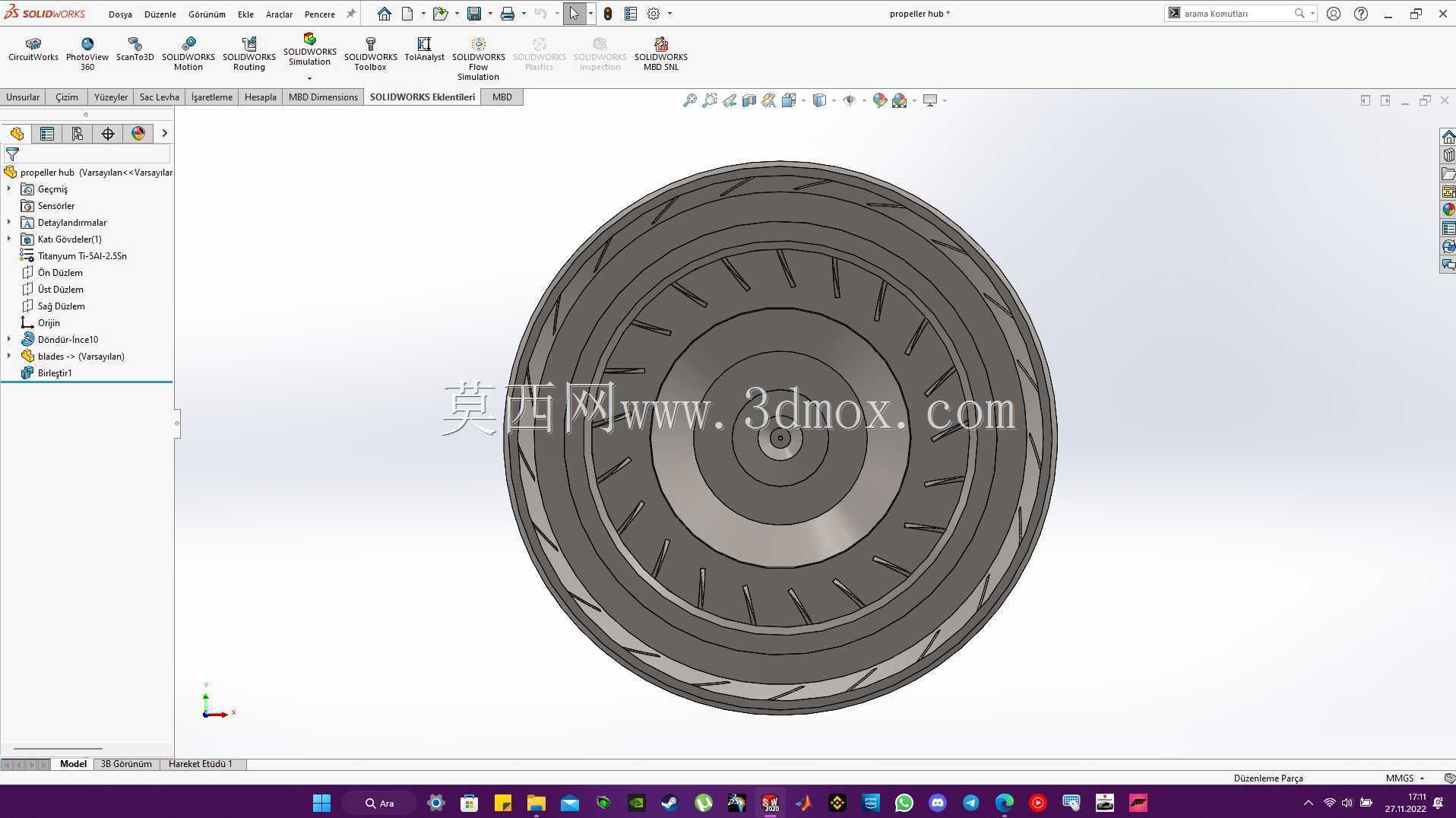Viewport: 1456px width, 818px height.
Task: Expand Detaylandırmalar tree node
Action: (x=9, y=222)
